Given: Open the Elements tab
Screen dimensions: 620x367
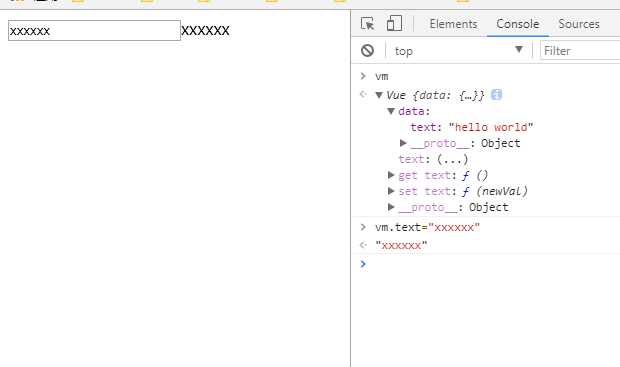Looking at the screenshot, I should pyautogui.click(x=453, y=24).
